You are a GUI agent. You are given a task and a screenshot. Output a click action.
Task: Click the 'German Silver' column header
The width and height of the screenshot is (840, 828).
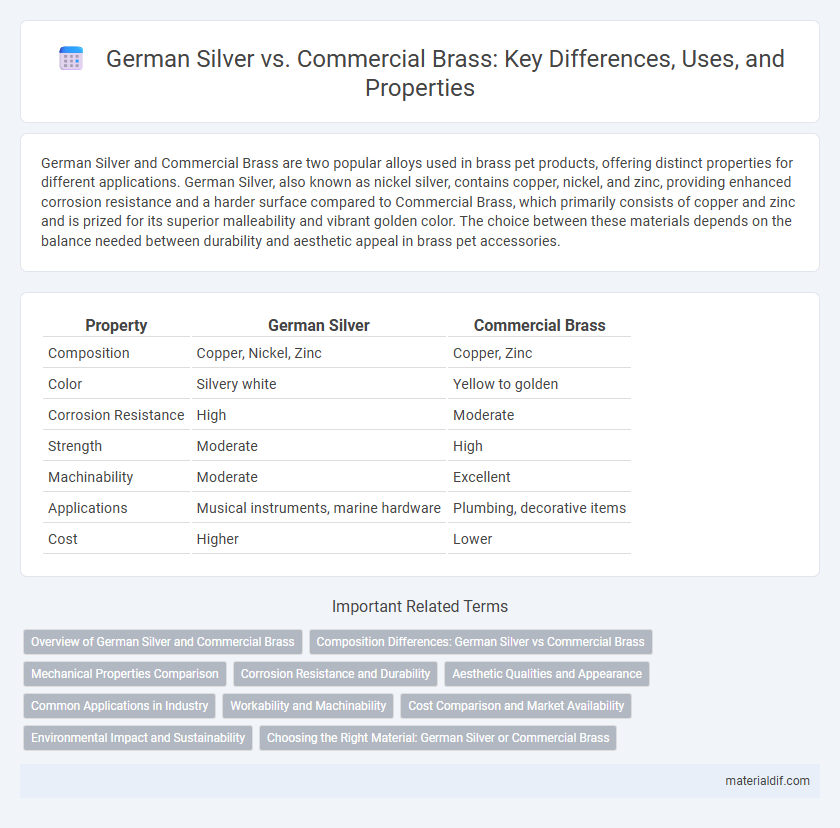click(319, 325)
